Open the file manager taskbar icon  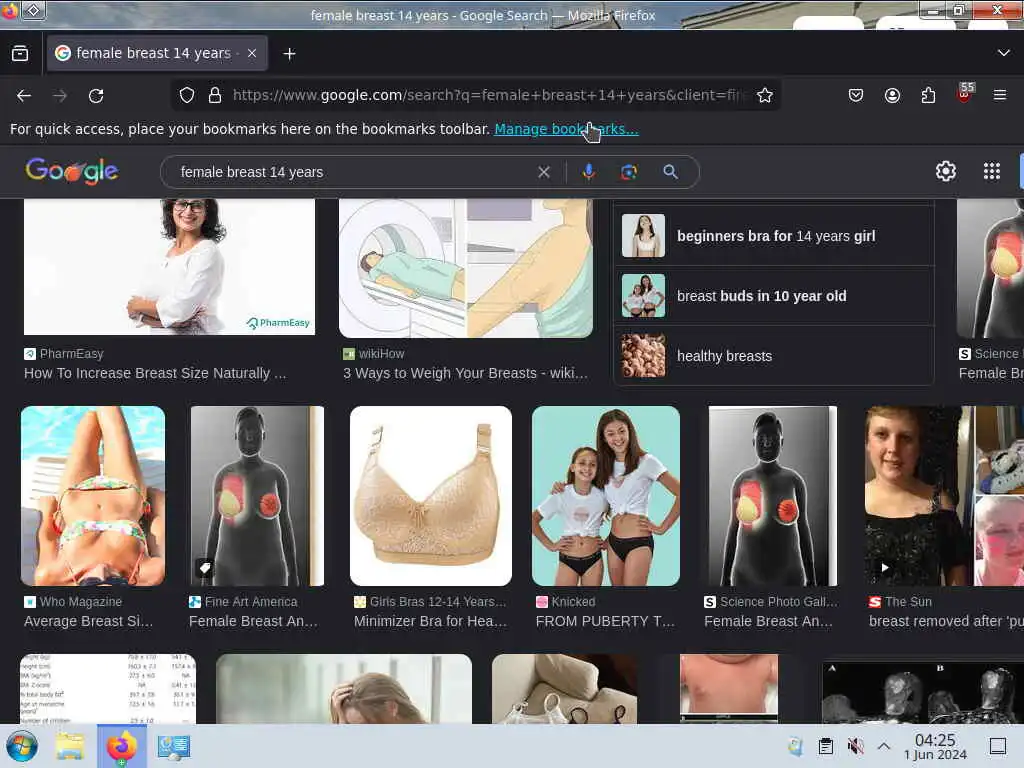point(69,746)
